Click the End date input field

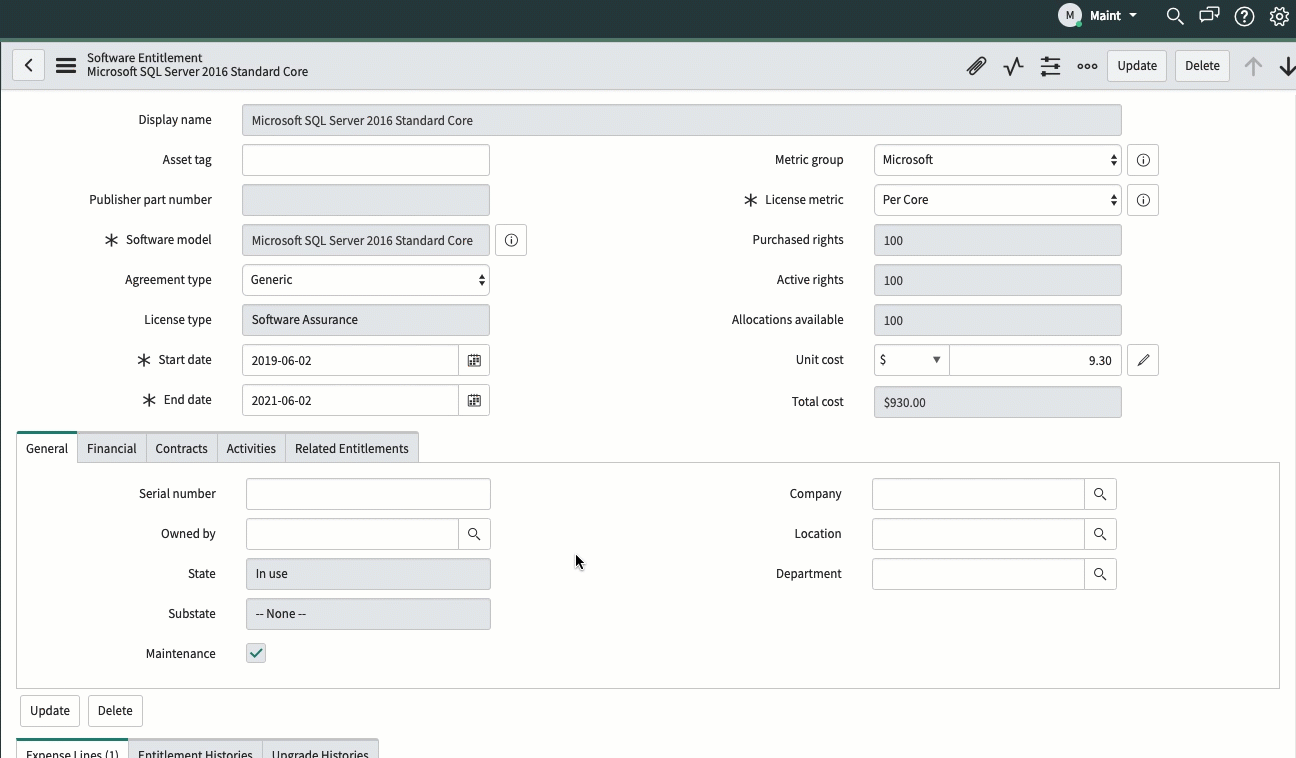click(x=350, y=400)
